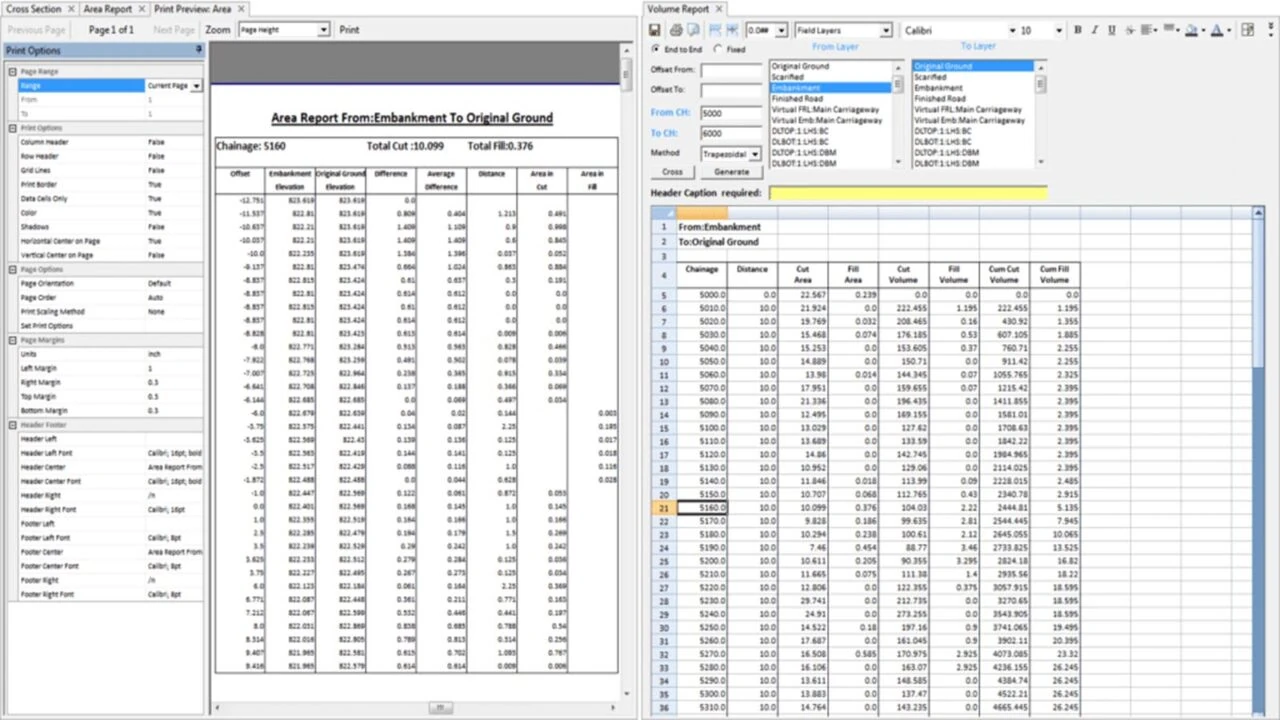Click the Bold formatting icon
The image size is (1280, 720).
point(1078,30)
